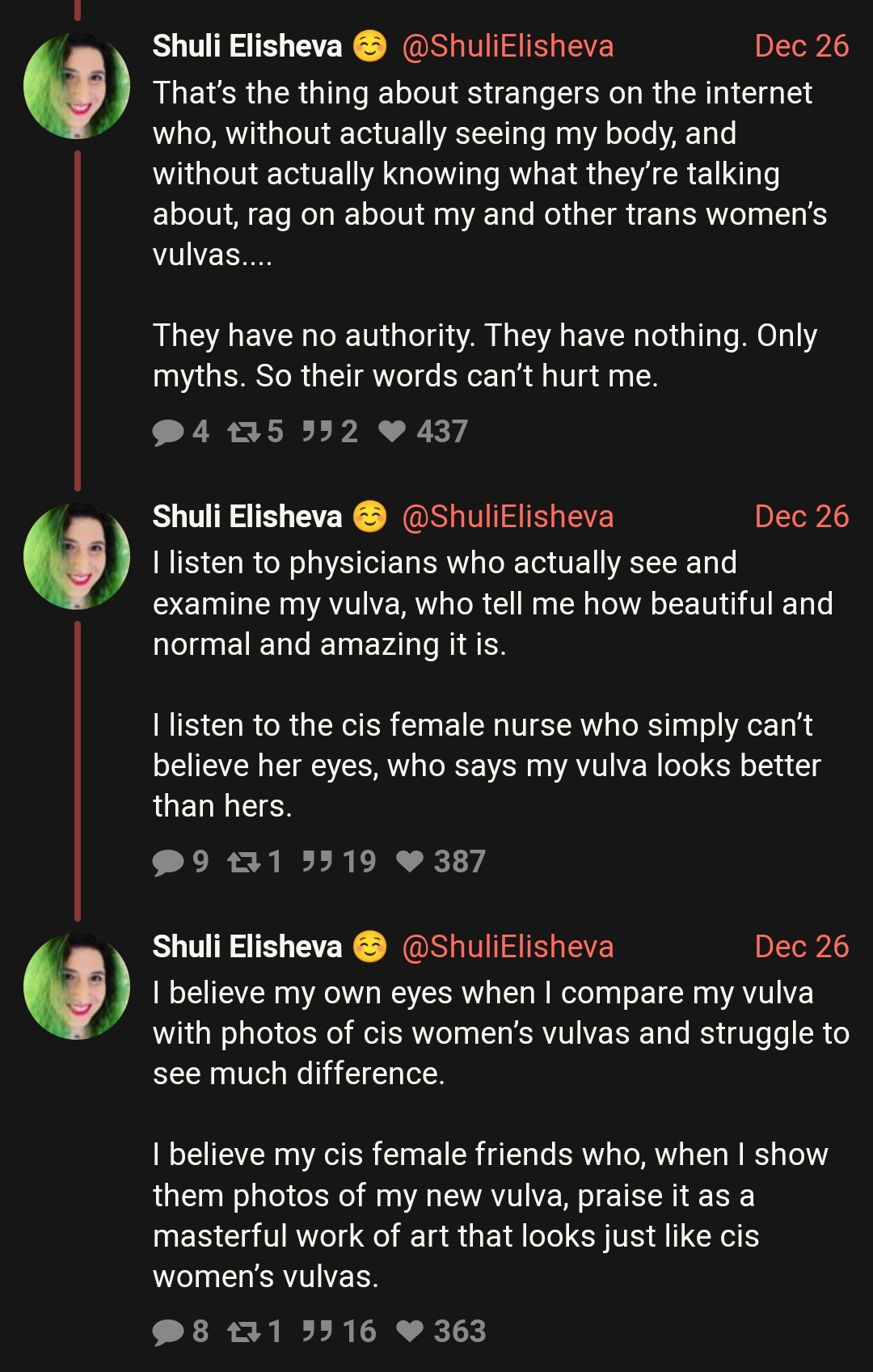Viewport: 873px width, 1372px height.
Task: Like the tweet with 363 likes
Action: [x=411, y=1332]
